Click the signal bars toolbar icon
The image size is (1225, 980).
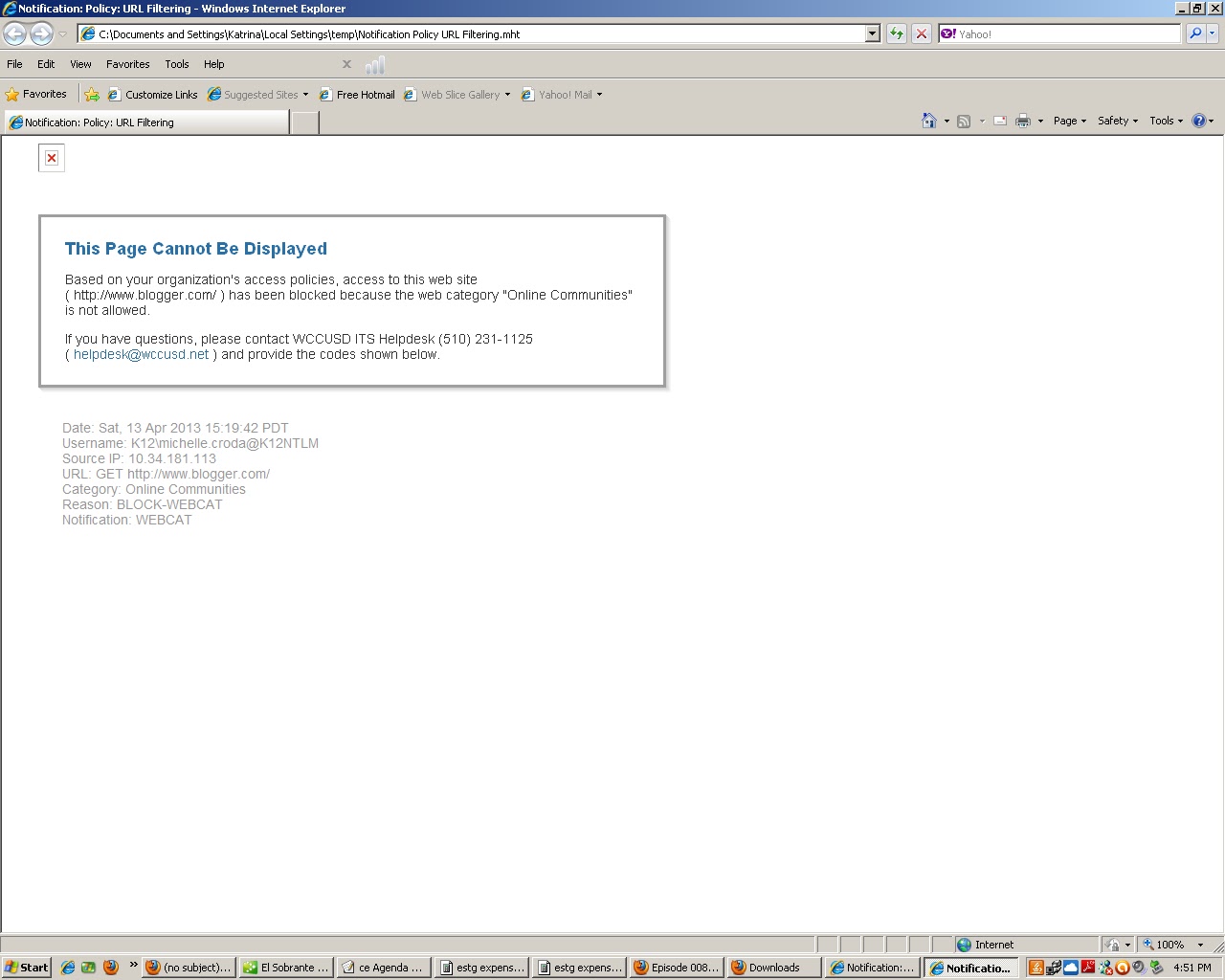(375, 65)
